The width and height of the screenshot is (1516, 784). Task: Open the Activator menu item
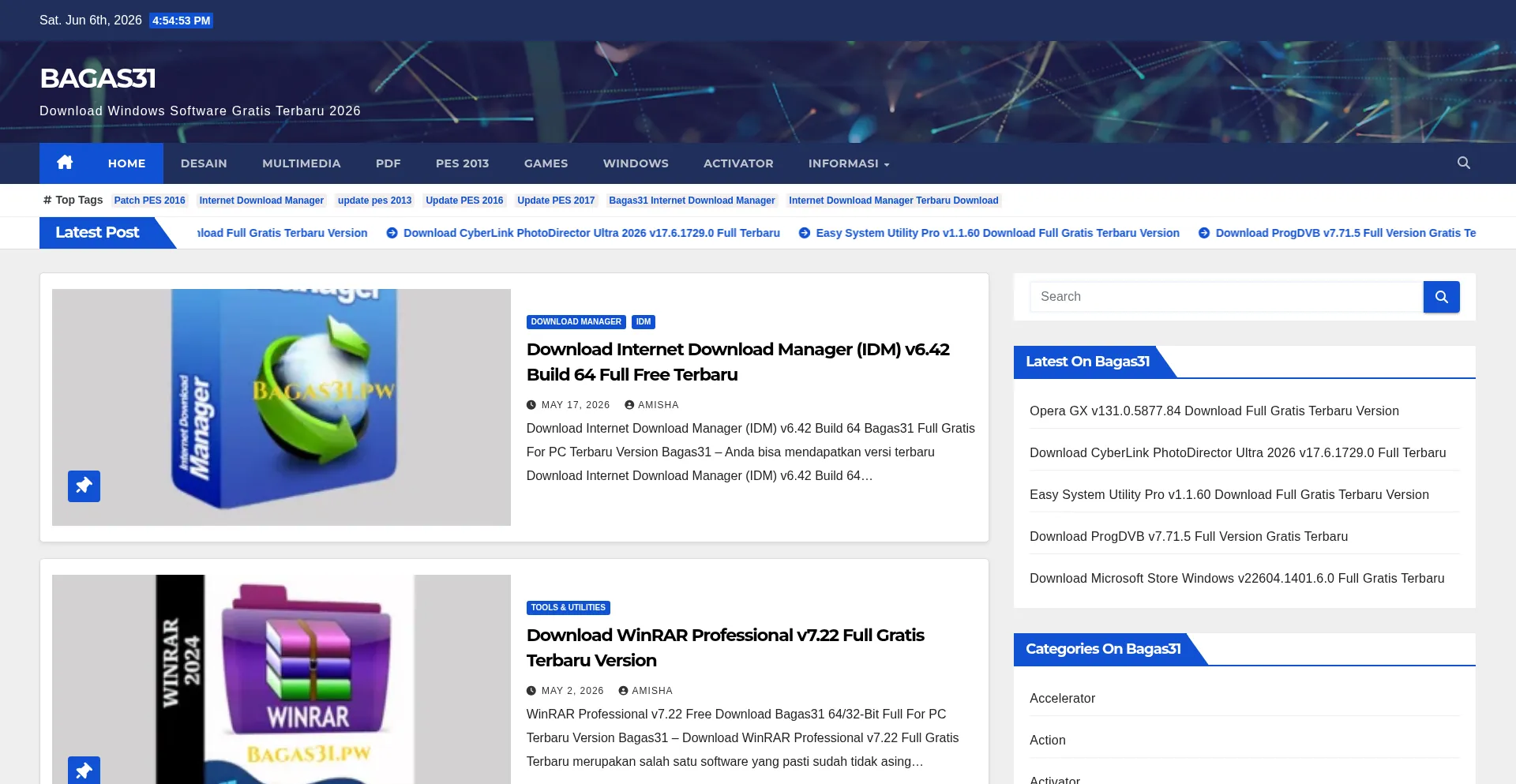click(738, 163)
